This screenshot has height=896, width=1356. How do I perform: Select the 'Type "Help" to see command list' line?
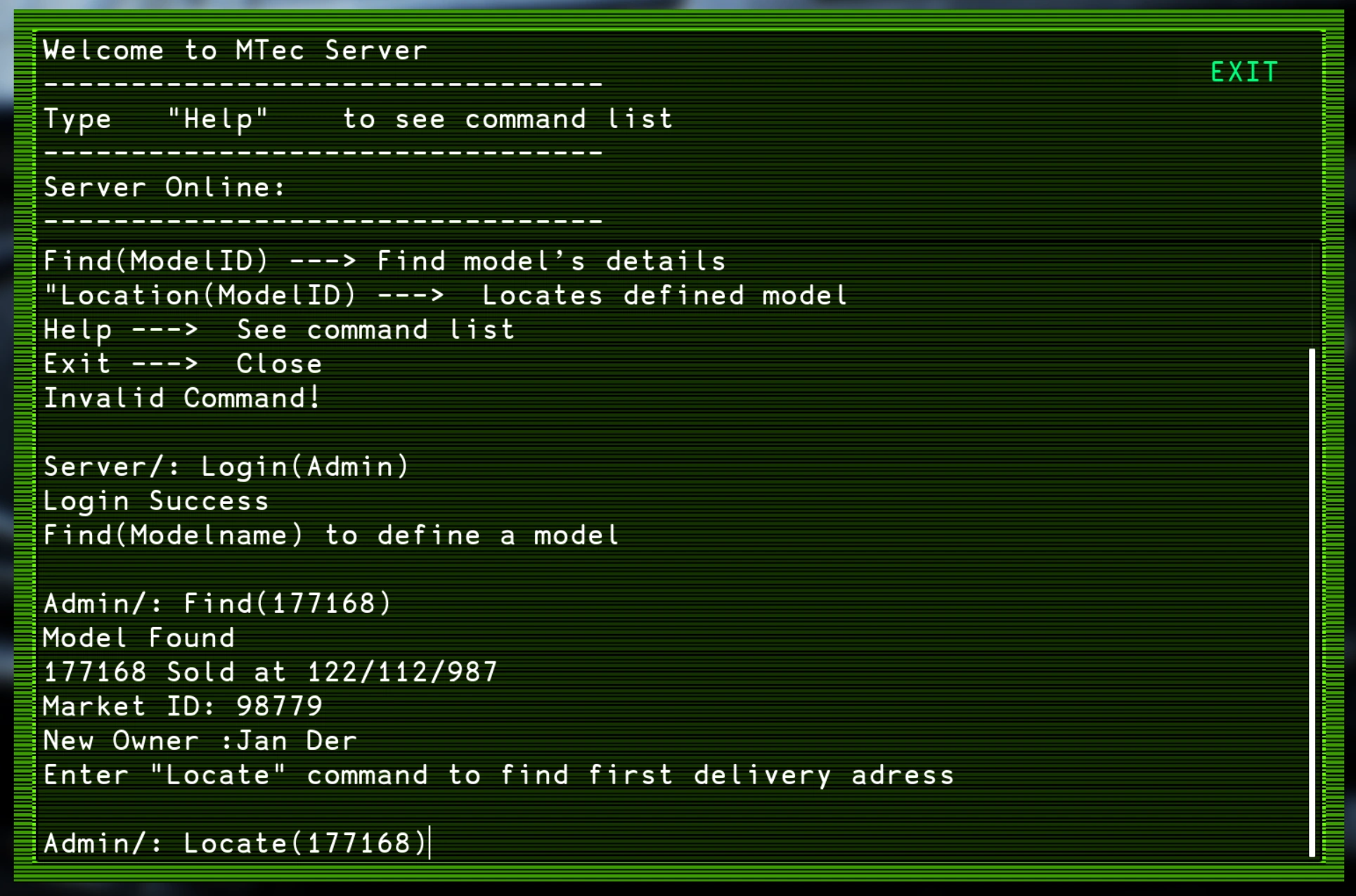click(358, 119)
